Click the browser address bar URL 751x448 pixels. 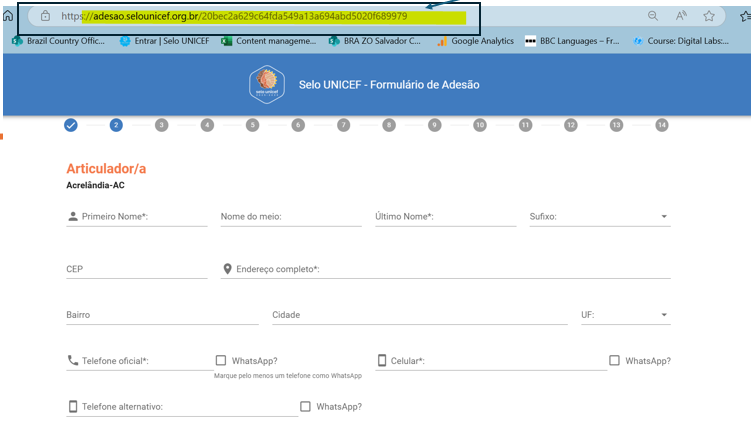point(234,16)
